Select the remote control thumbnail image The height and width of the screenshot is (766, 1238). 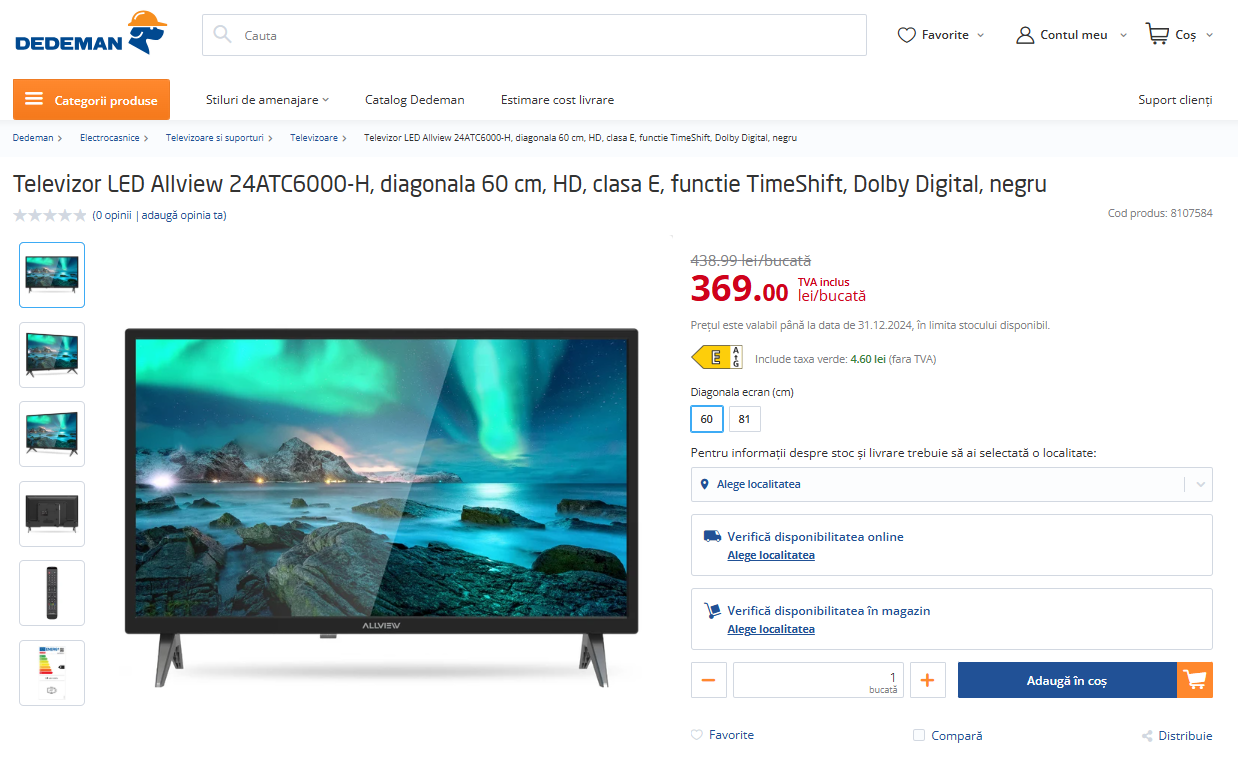click(52, 593)
